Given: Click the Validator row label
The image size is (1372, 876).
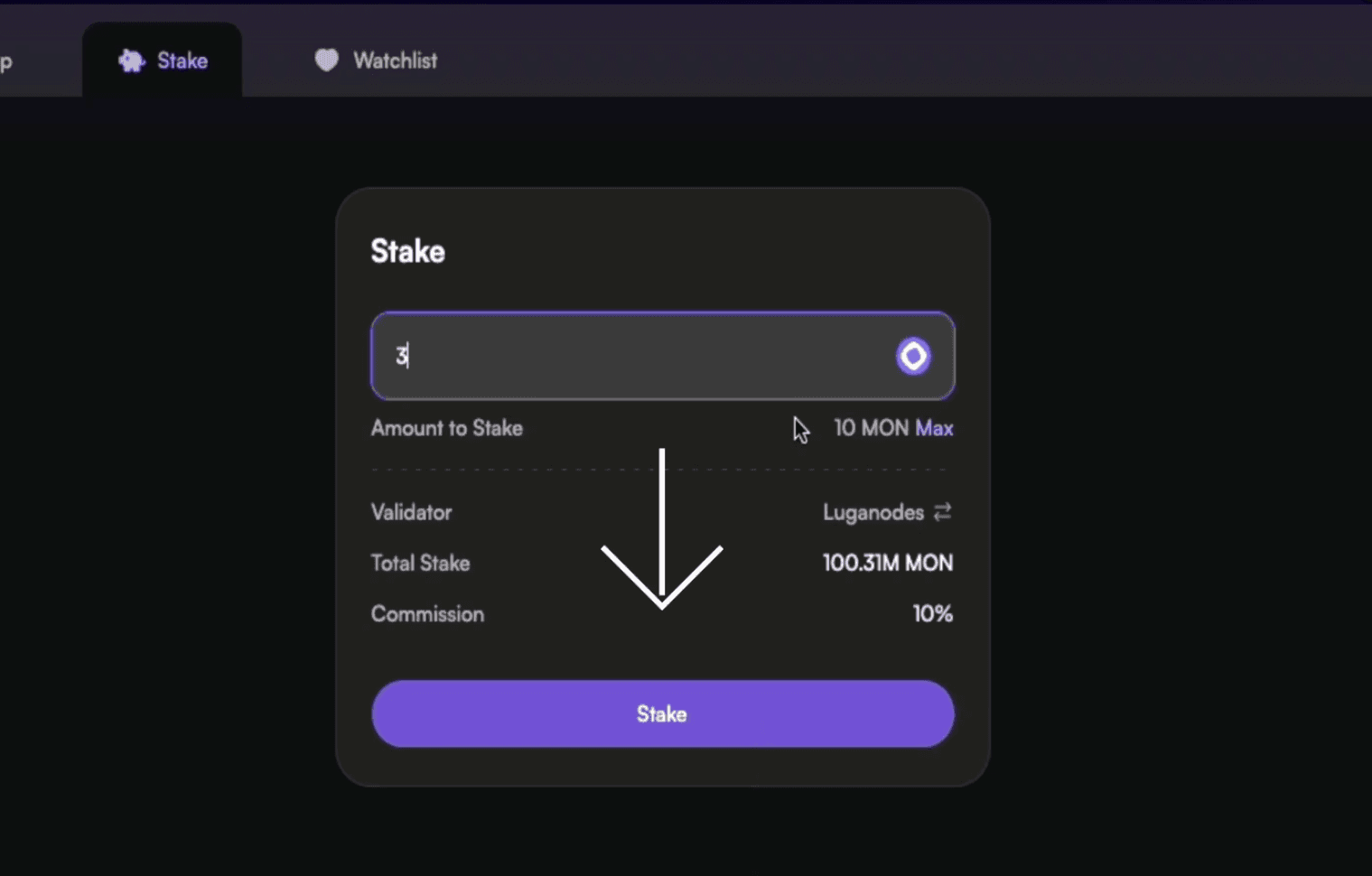Looking at the screenshot, I should [411, 512].
